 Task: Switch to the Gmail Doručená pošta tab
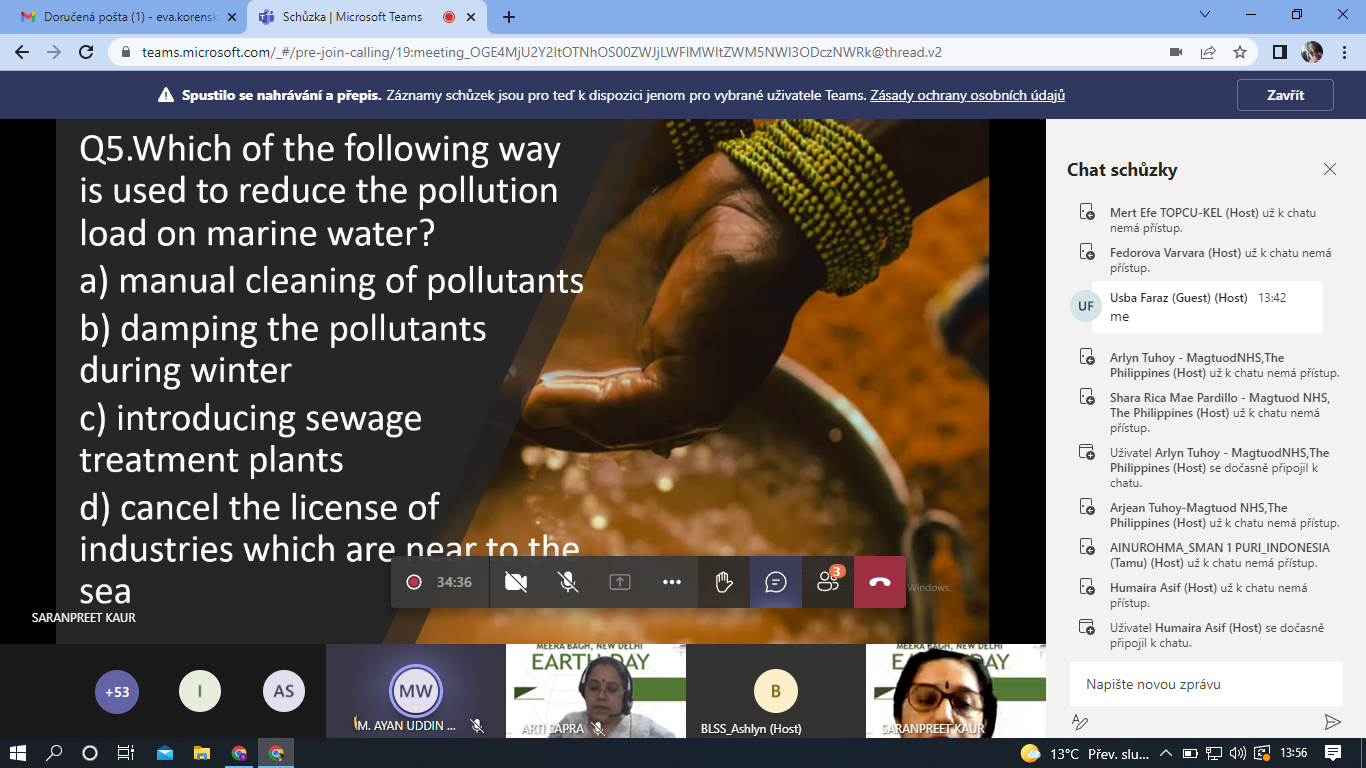tap(131, 17)
